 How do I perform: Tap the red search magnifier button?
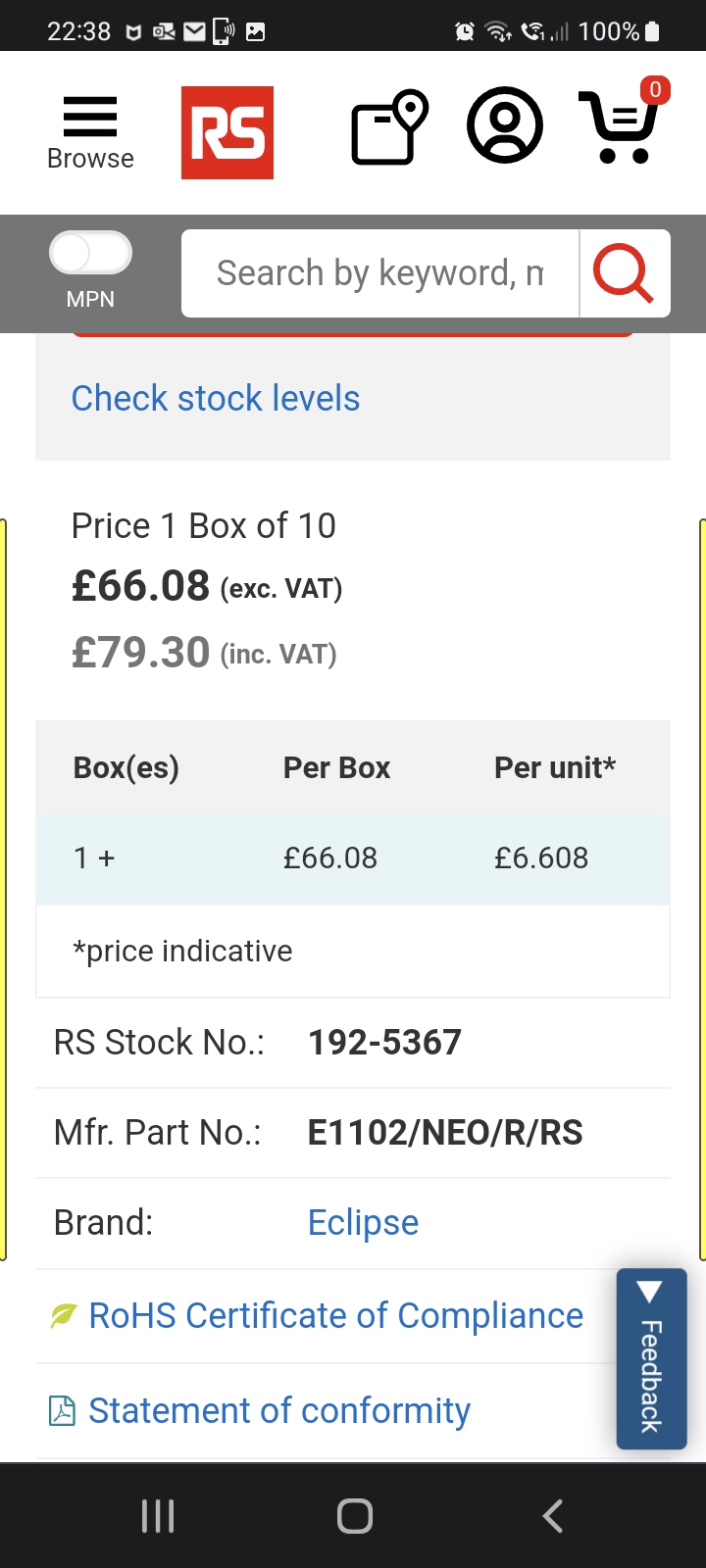(624, 273)
